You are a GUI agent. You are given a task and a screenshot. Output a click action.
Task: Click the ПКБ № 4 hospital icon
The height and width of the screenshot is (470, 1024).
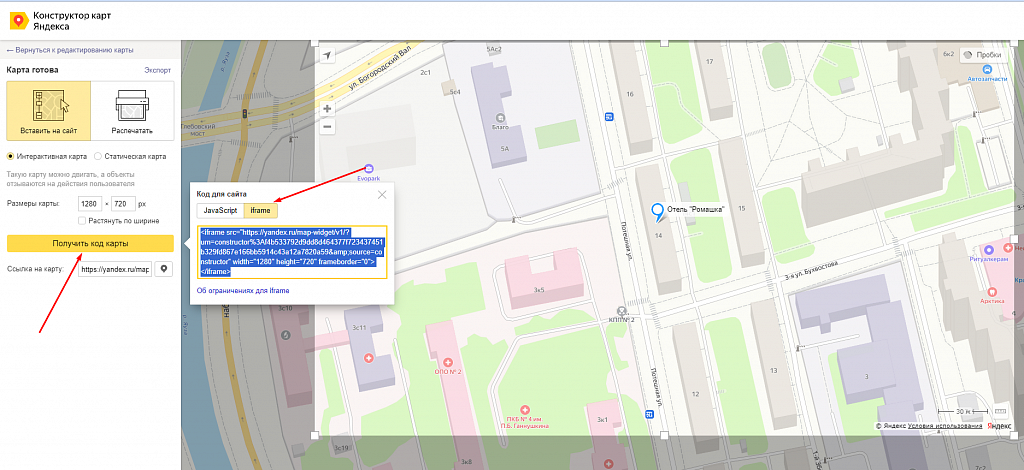(x=526, y=410)
